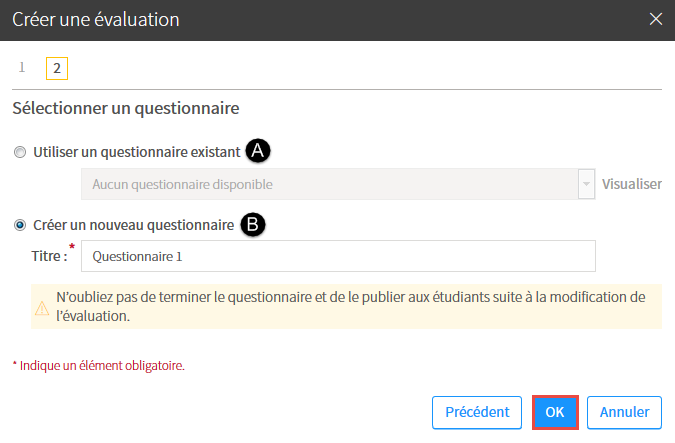Click the Créer un nouveau questionnaire label text

(x=133, y=225)
